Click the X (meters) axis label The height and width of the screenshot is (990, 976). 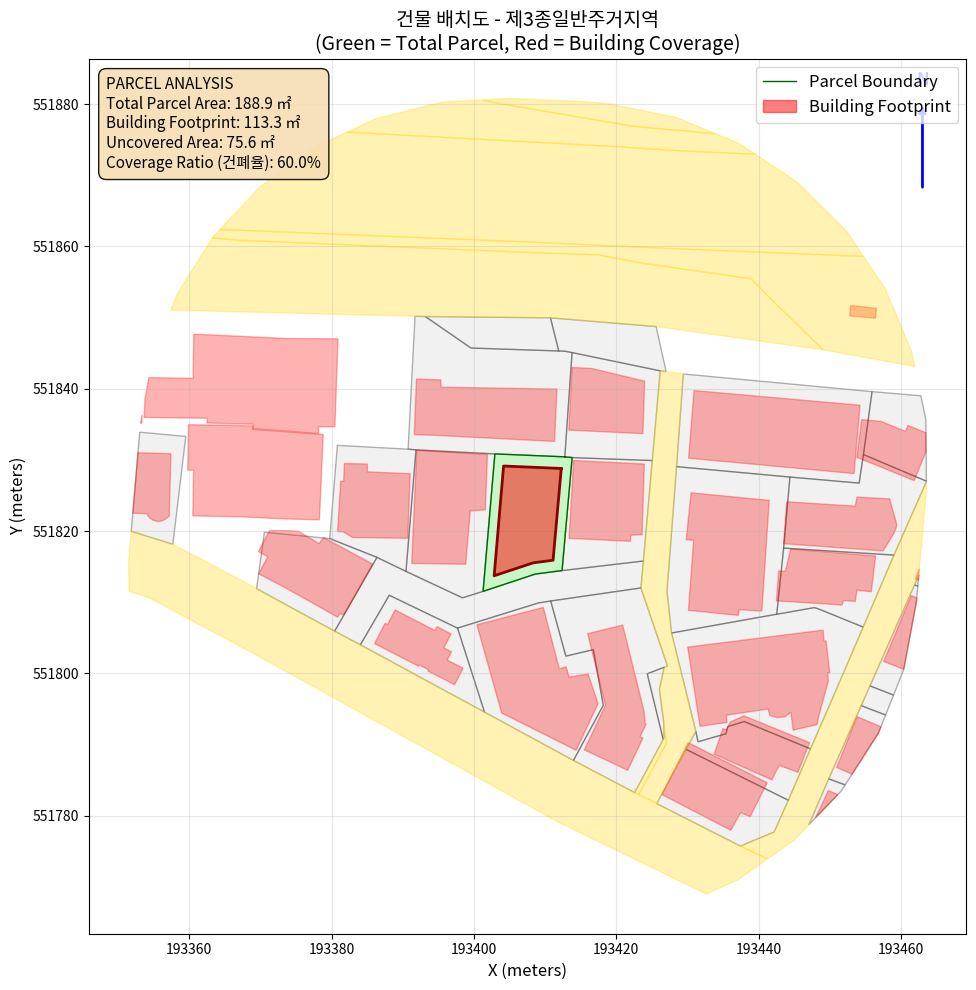point(527,970)
